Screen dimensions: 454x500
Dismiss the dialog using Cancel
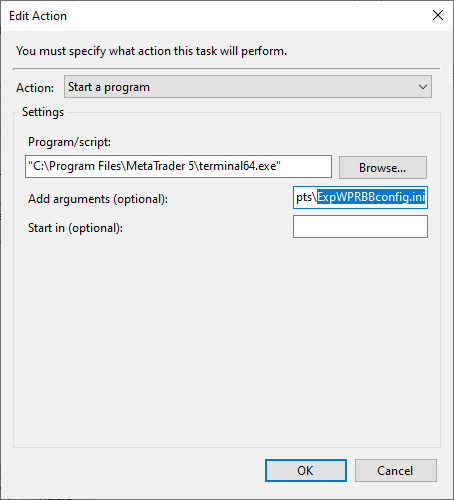tap(395, 470)
